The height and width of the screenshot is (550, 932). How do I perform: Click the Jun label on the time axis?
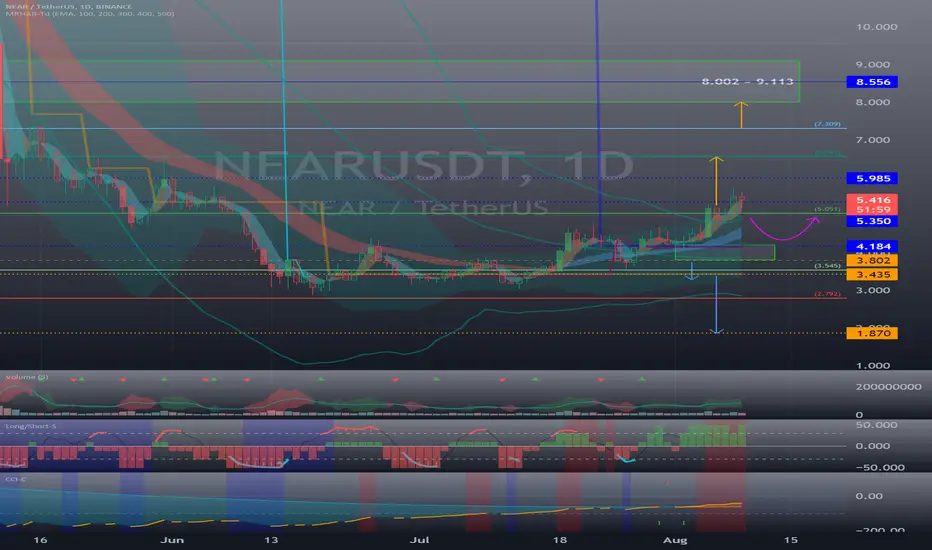(172, 540)
